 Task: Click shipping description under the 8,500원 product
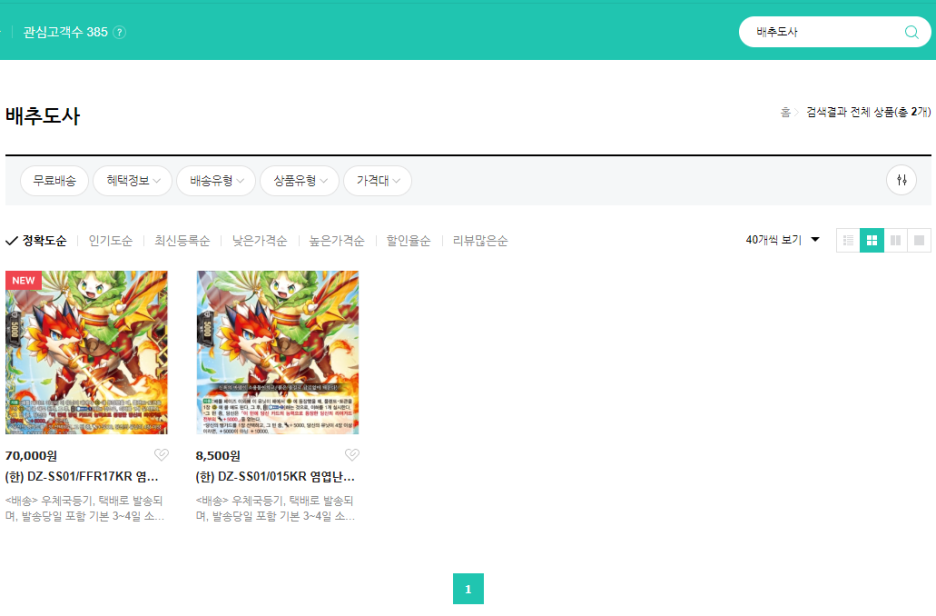[275, 508]
